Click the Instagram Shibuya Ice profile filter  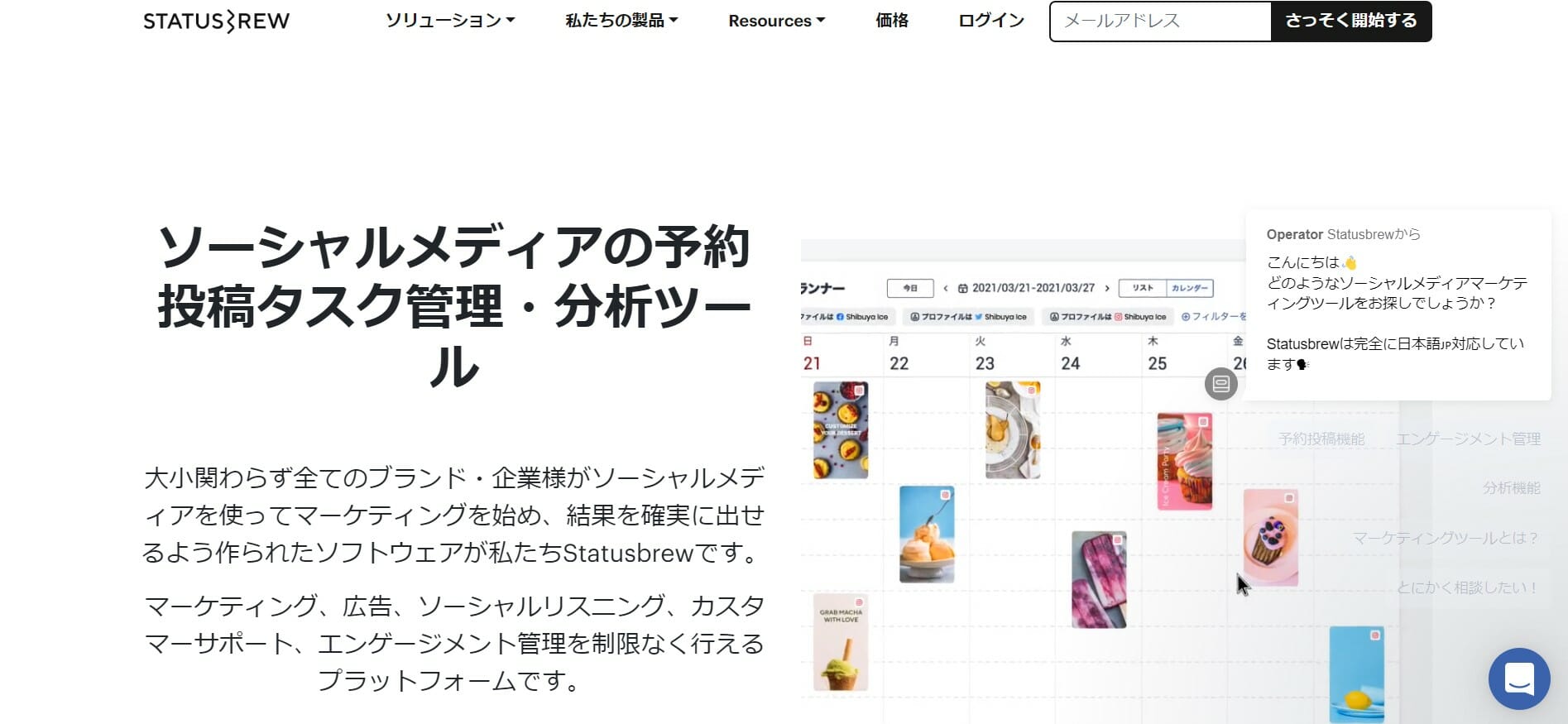(1108, 316)
